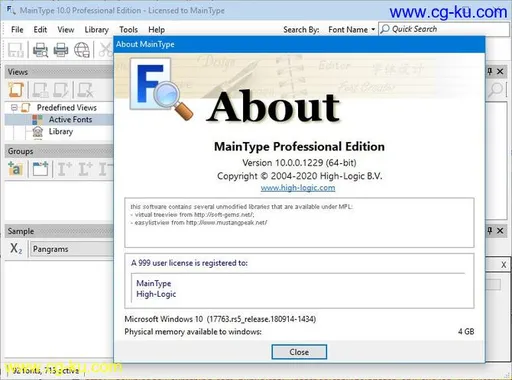The image size is (512, 380).
Task: Click 'MainType Professional Edition' heading text
Action: coord(299,147)
